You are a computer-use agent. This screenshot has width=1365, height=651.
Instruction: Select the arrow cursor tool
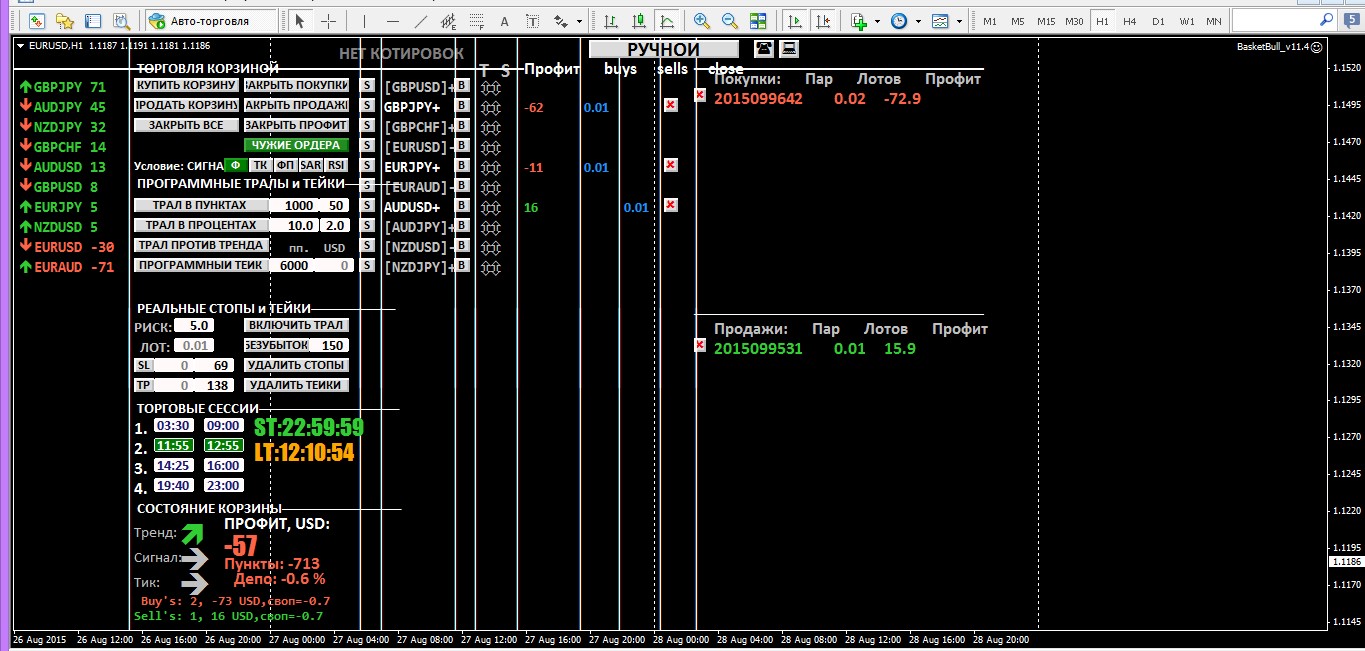(x=300, y=20)
